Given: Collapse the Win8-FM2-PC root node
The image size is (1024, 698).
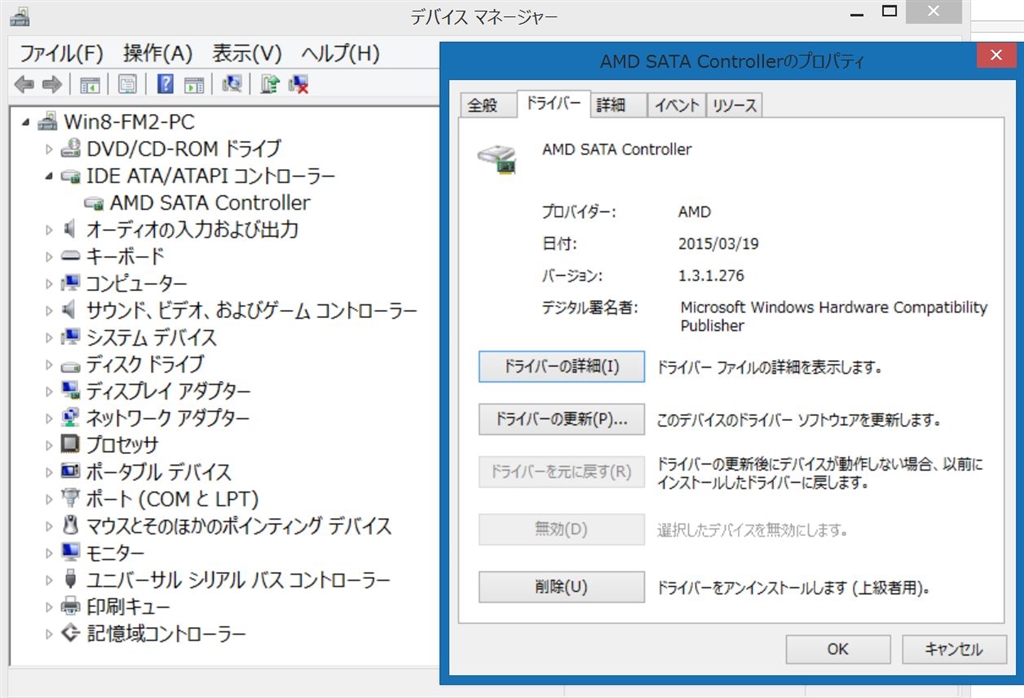Looking at the screenshot, I should click(x=25, y=122).
